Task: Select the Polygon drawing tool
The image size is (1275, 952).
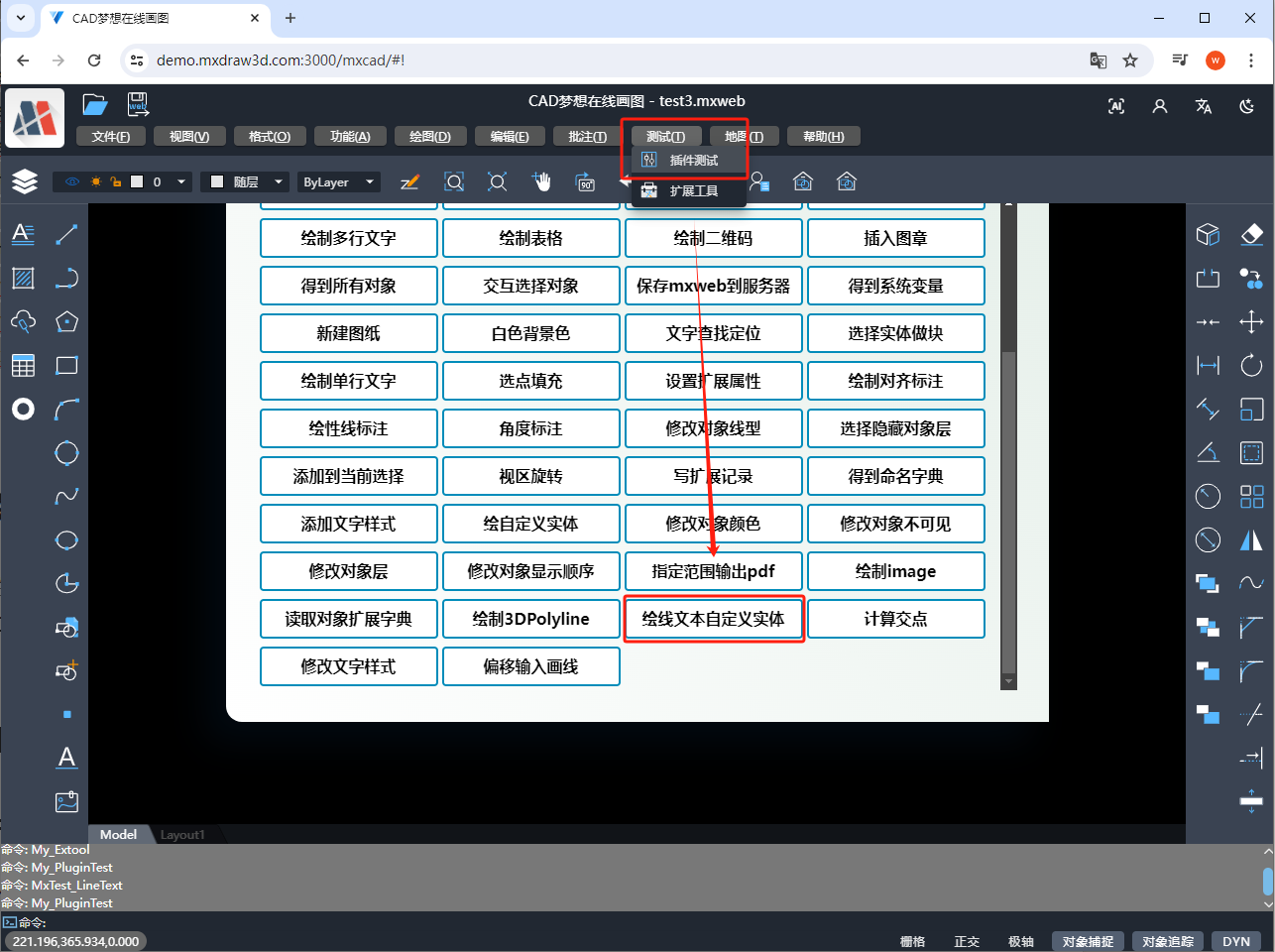Action: coord(66,322)
